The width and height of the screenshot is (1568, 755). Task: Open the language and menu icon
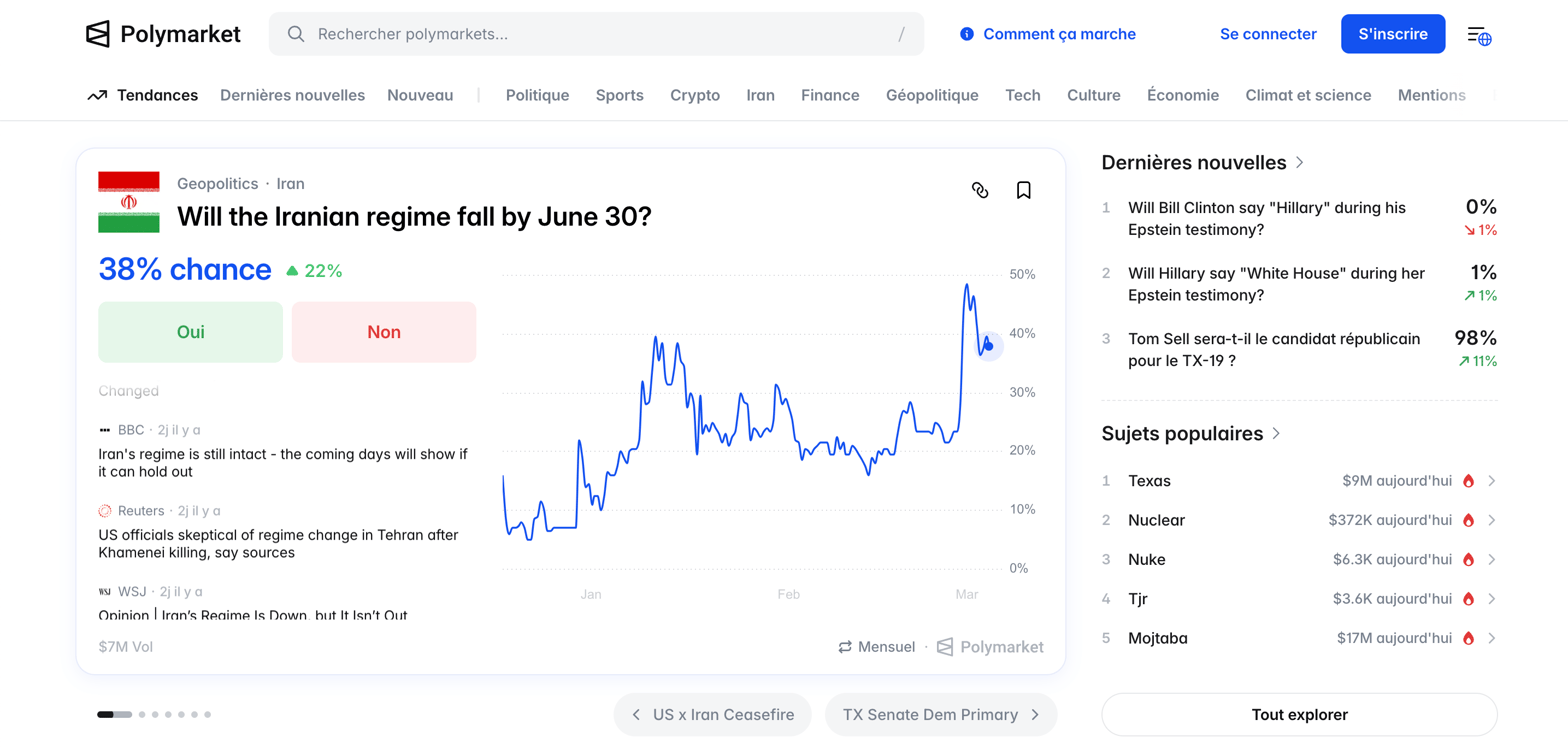coord(1479,35)
